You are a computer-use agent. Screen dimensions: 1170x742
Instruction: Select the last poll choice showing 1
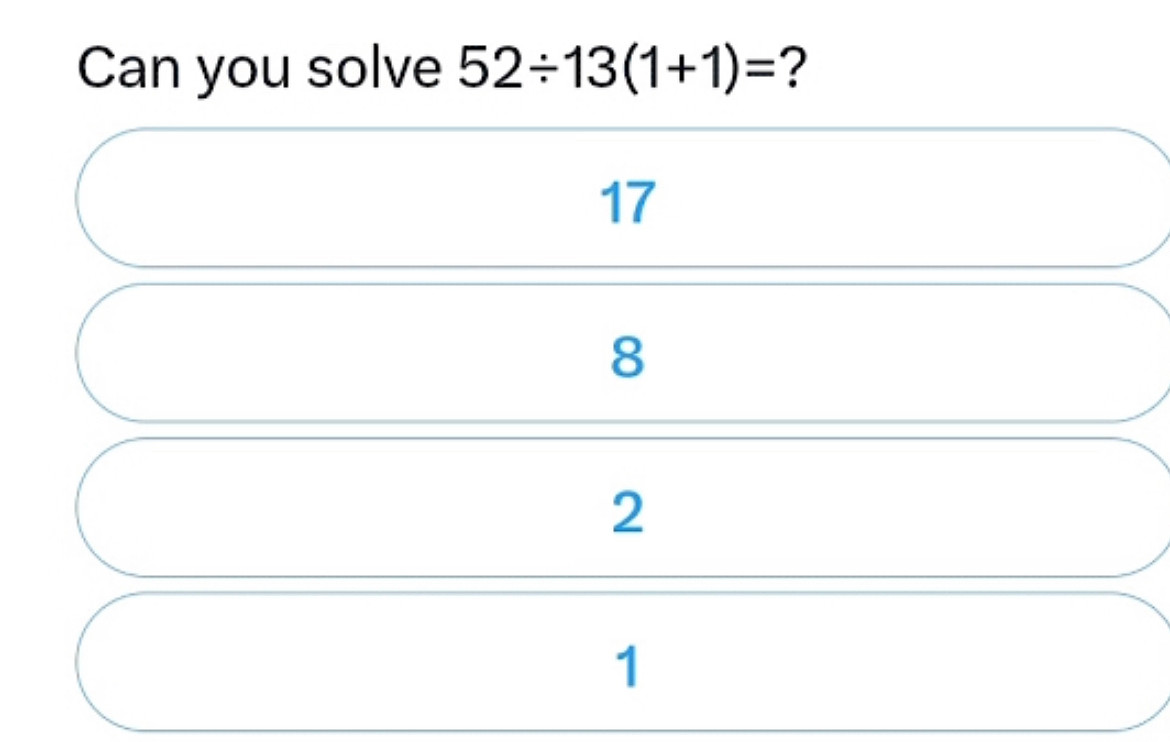tap(625, 662)
